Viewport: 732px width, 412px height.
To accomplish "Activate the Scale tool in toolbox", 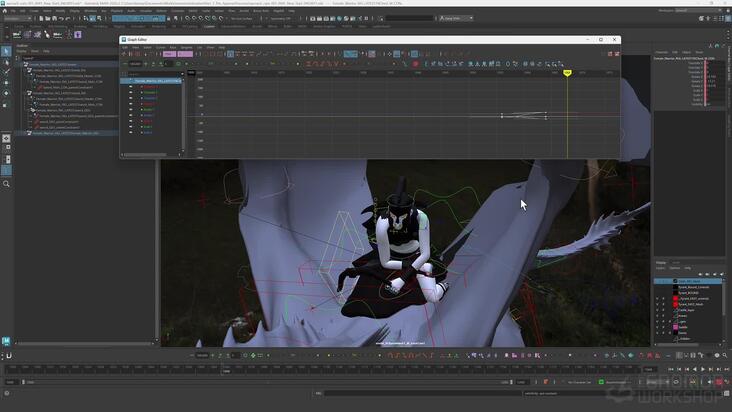I will click(6, 104).
